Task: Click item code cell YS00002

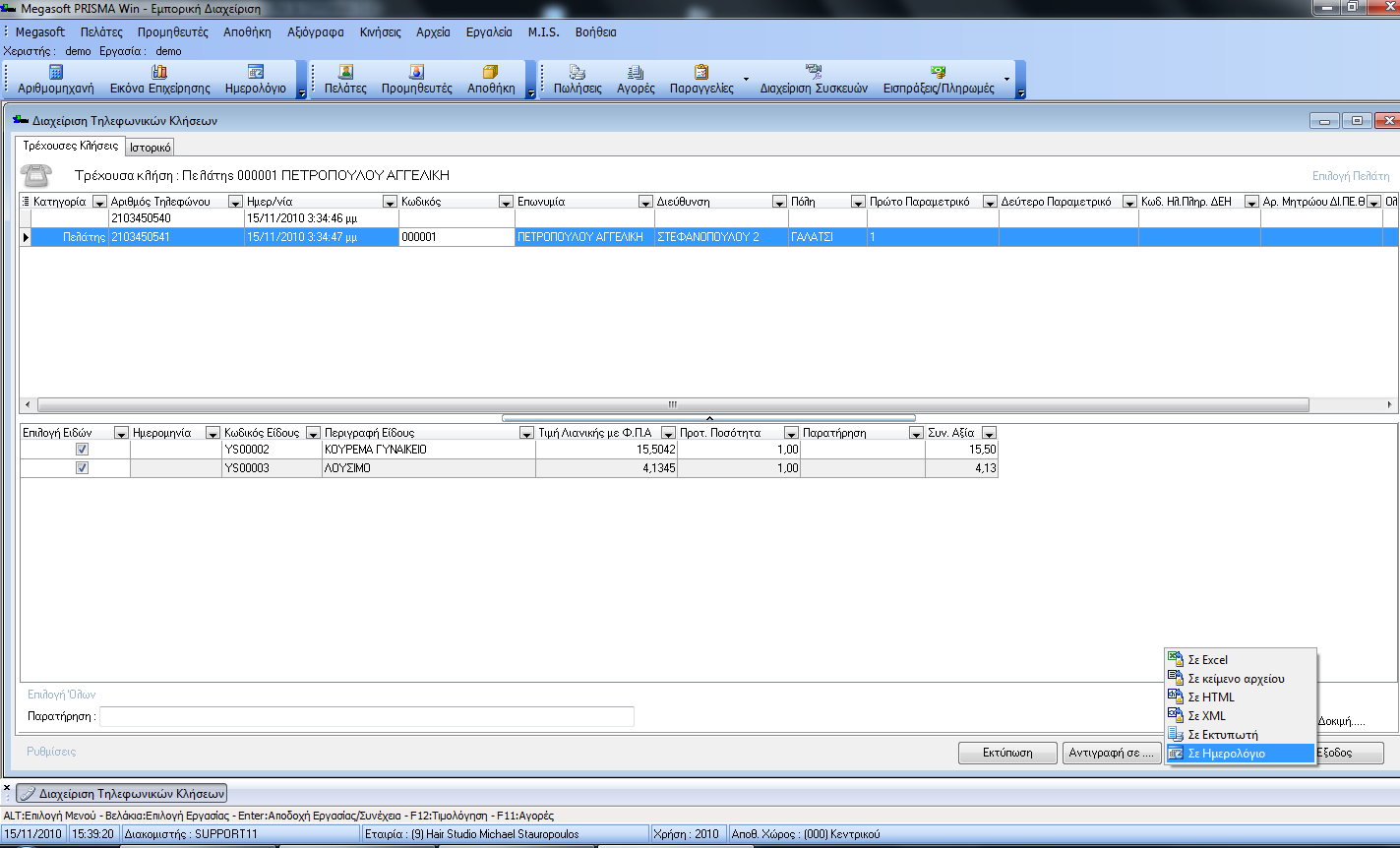Action: tap(272, 450)
